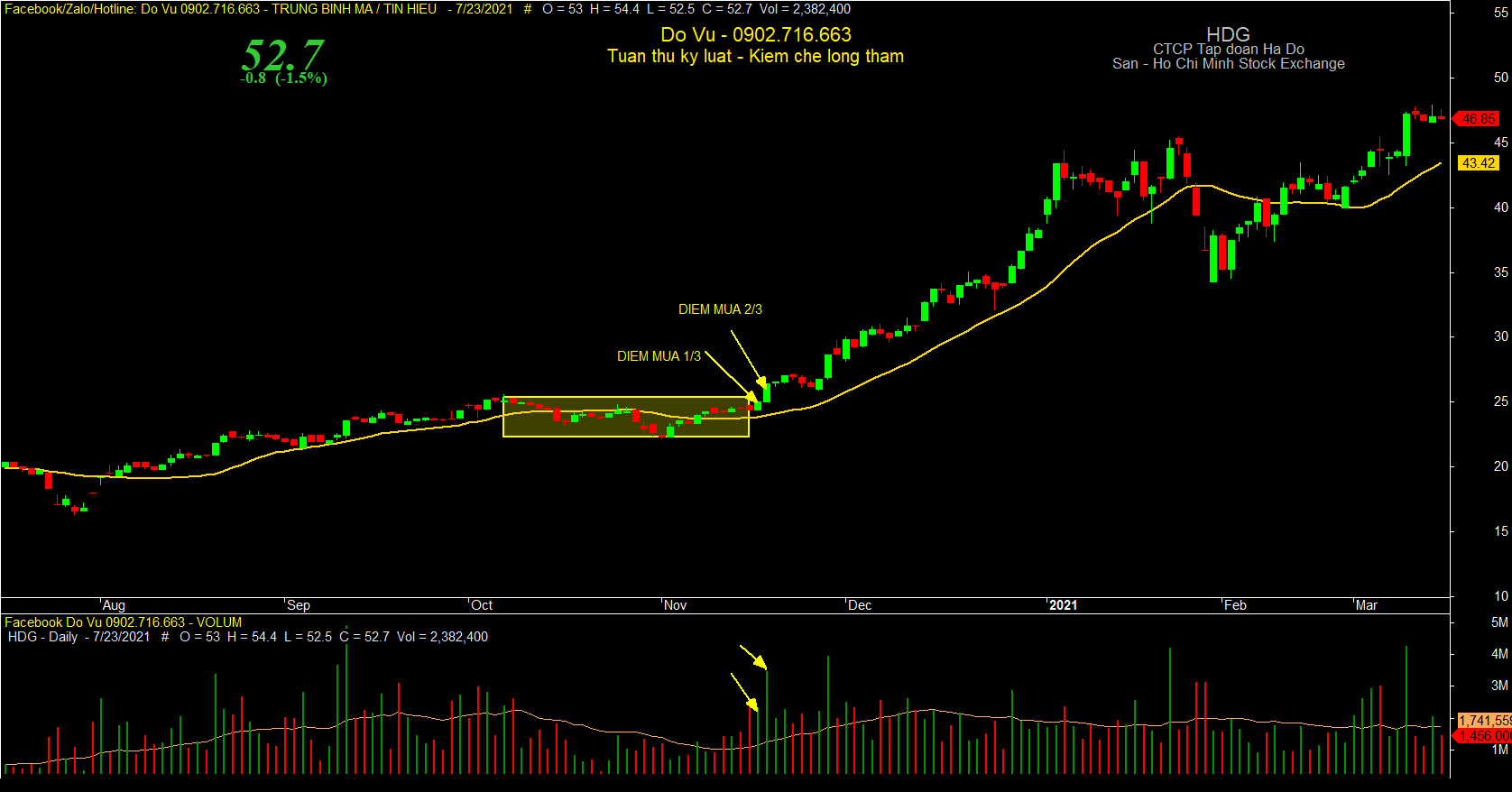Click the red 1,456,000 volume tag
Viewport: 1512px width, 792px height.
click(1484, 736)
